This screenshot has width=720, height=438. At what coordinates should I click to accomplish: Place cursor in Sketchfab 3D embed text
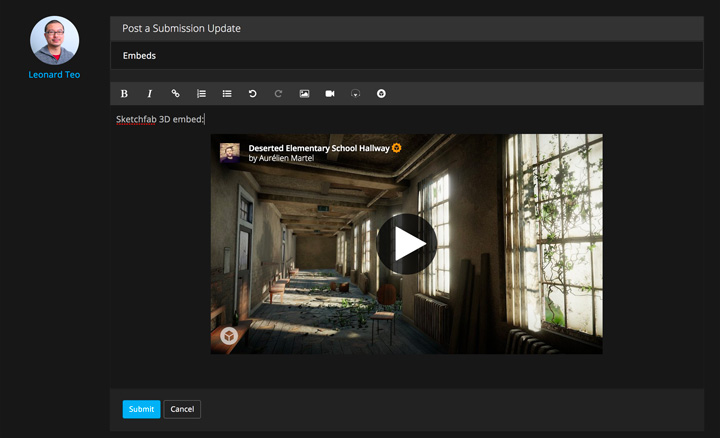click(159, 119)
